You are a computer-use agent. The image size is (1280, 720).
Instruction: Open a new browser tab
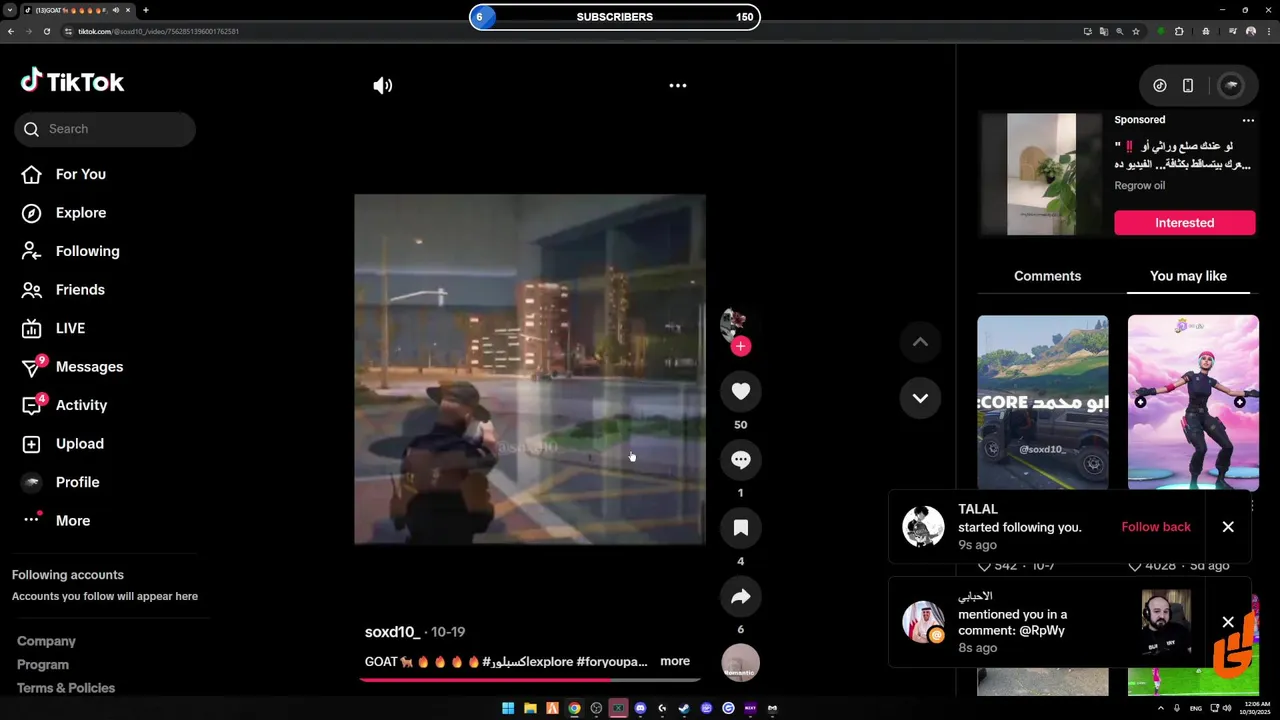[146, 10]
